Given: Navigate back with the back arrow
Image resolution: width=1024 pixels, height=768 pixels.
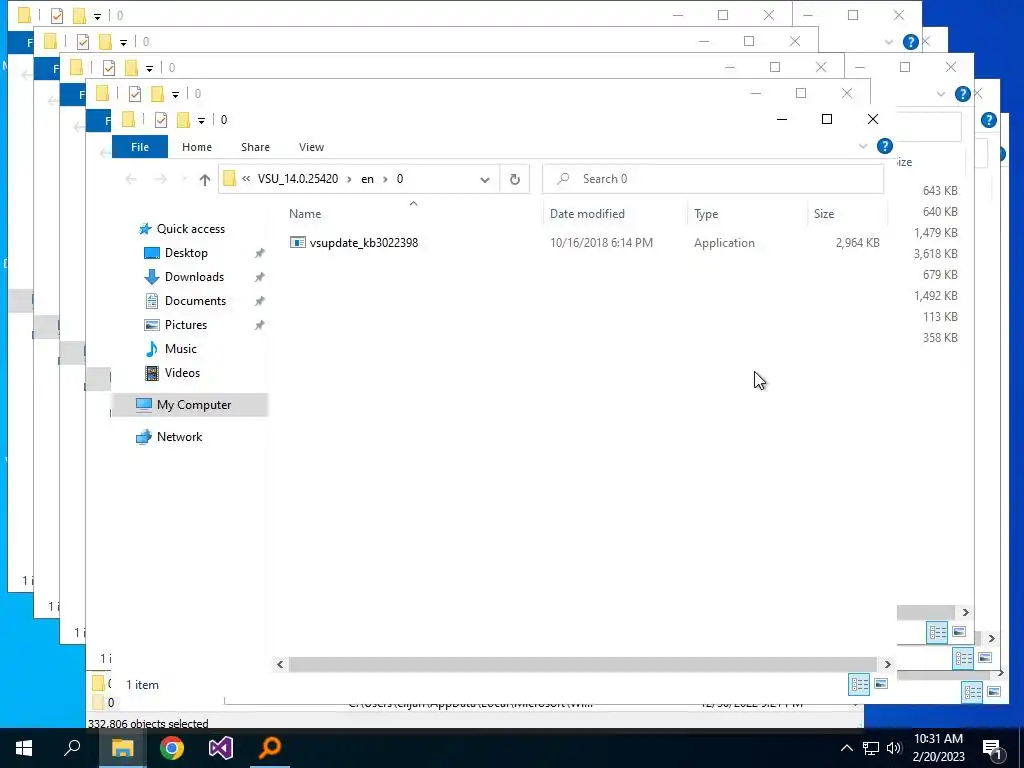Looking at the screenshot, I should click(x=131, y=179).
